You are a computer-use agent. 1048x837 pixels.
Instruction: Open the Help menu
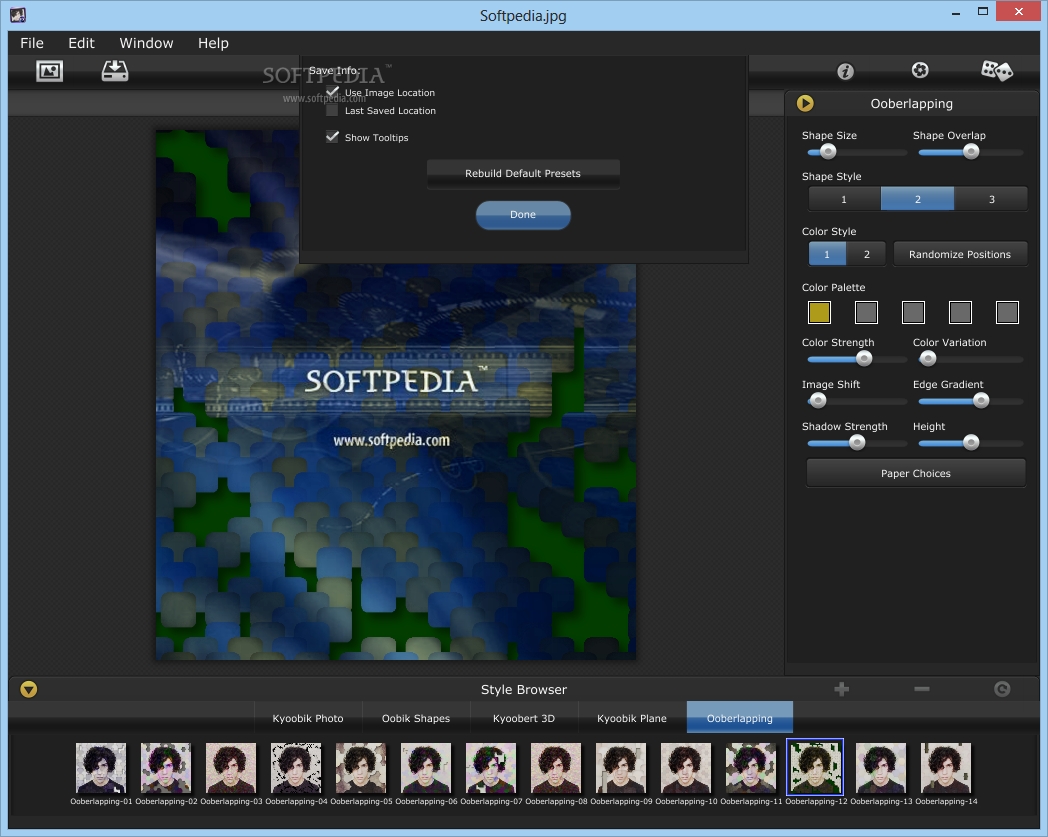(213, 43)
